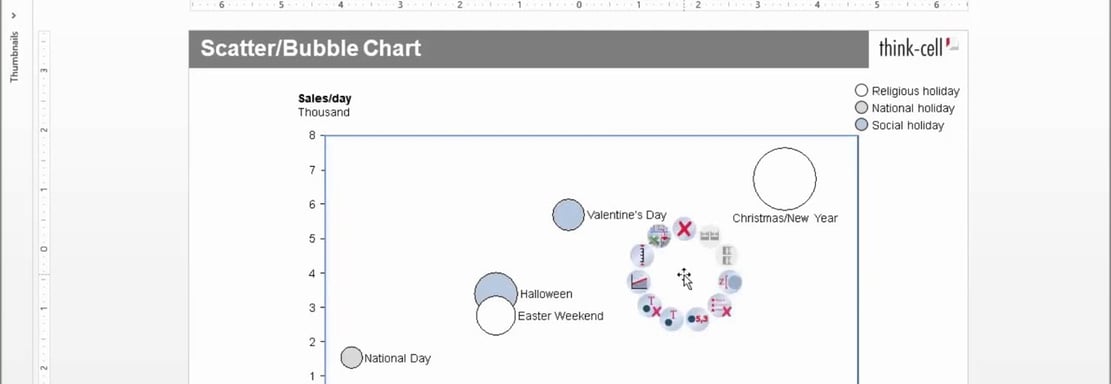The height and width of the screenshot is (384, 1111).
Task: Remove labels with T and X icon
Action: coord(650,306)
